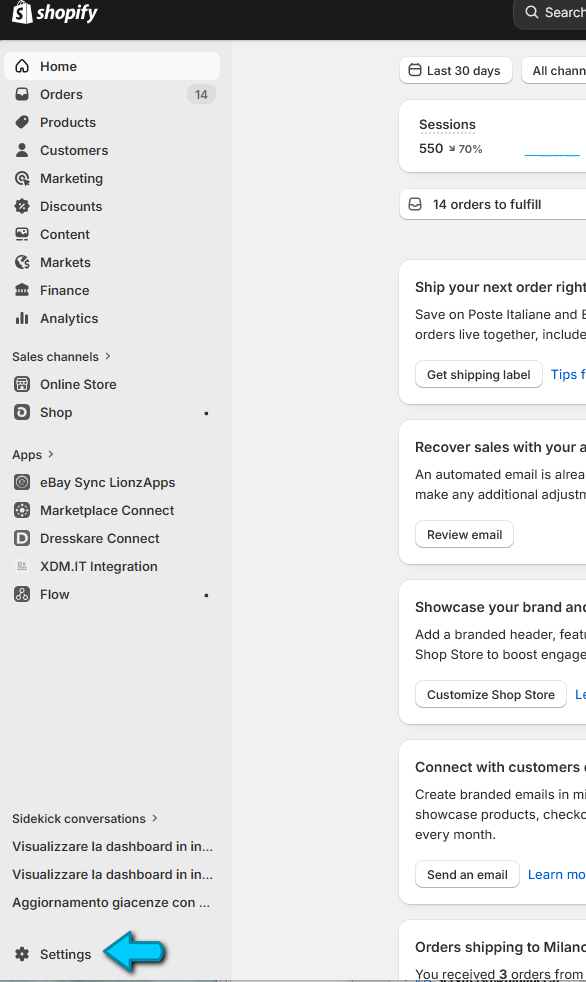The height and width of the screenshot is (982, 586).
Task: Open the Content label in sidebar
Action: click(65, 234)
